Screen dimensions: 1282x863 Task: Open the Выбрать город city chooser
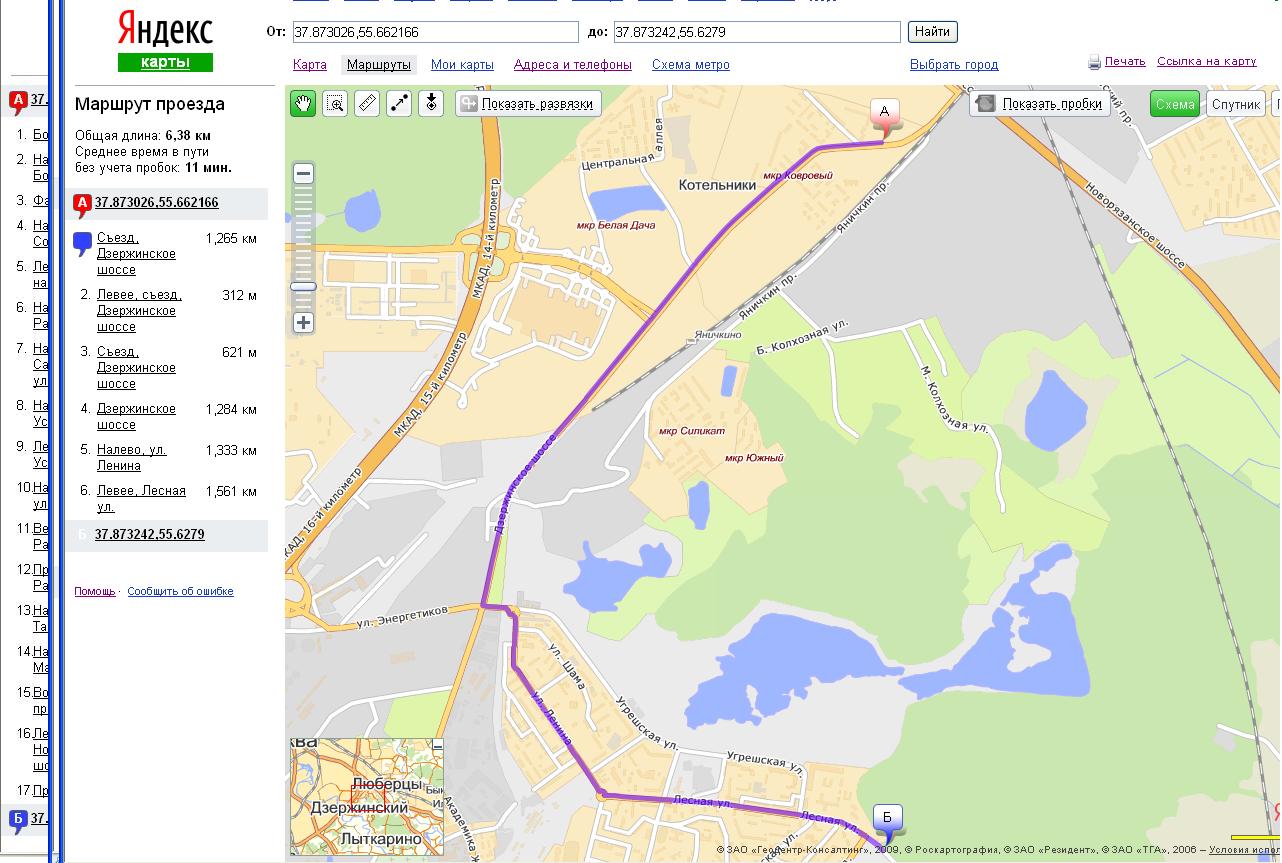coord(953,65)
